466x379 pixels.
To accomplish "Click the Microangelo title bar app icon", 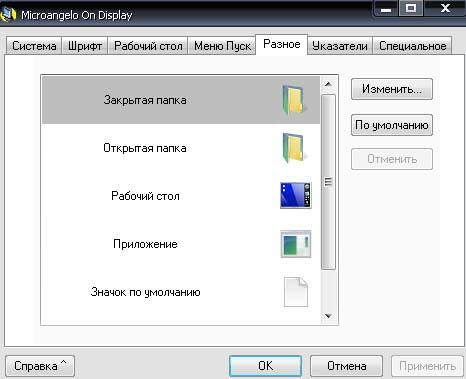I will [8, 15].
